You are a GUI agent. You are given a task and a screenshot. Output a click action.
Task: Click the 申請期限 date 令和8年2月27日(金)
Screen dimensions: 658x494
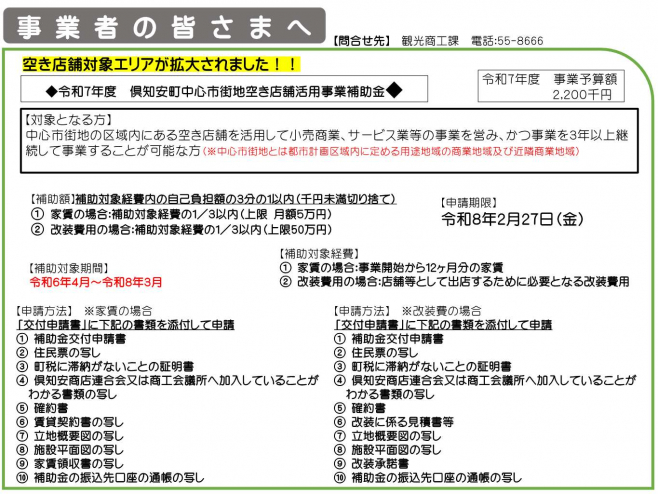pos(512,218)
